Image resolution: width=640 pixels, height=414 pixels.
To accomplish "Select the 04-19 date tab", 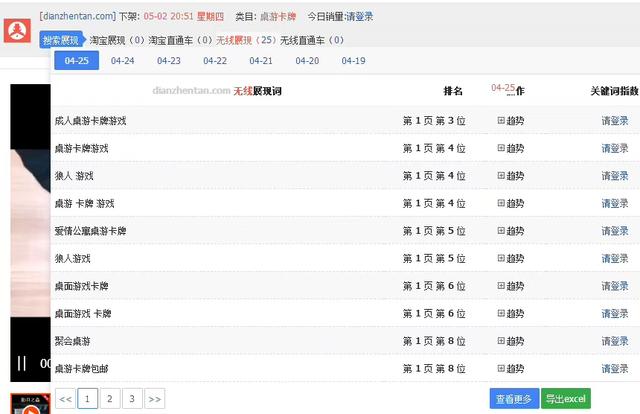I will coord(353,60).
